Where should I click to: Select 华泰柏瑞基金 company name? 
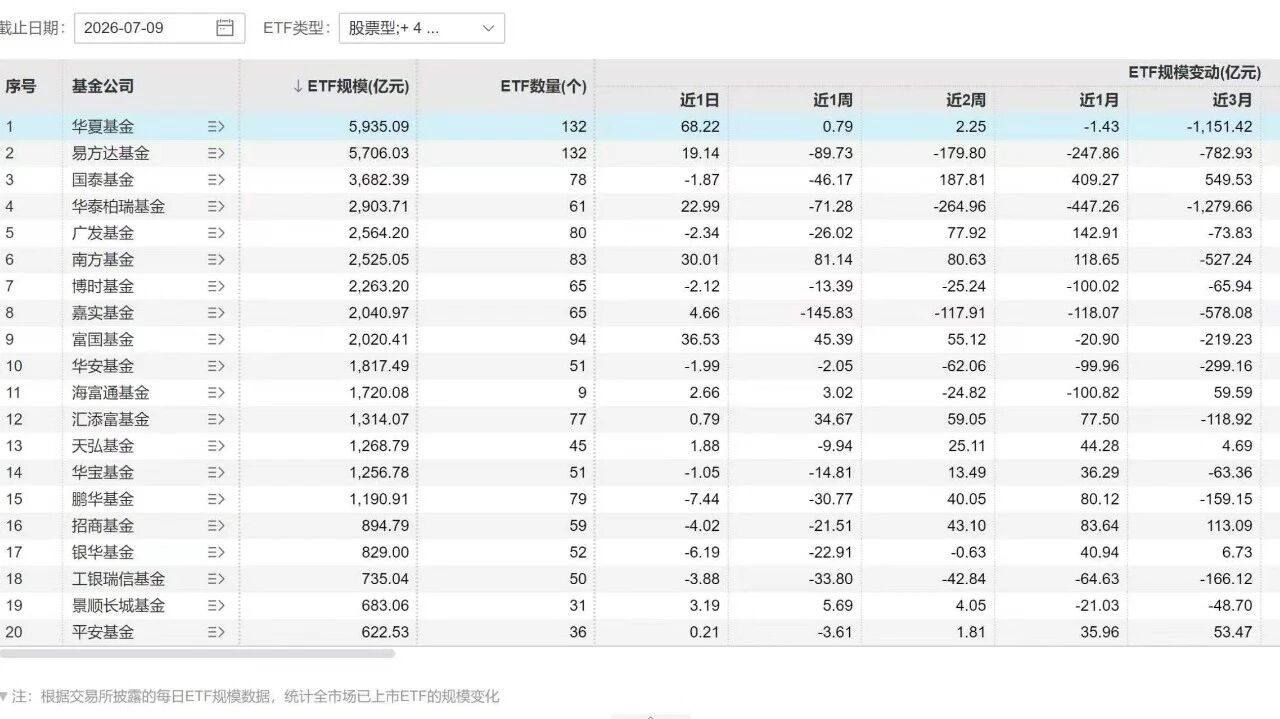coord(118,206)
